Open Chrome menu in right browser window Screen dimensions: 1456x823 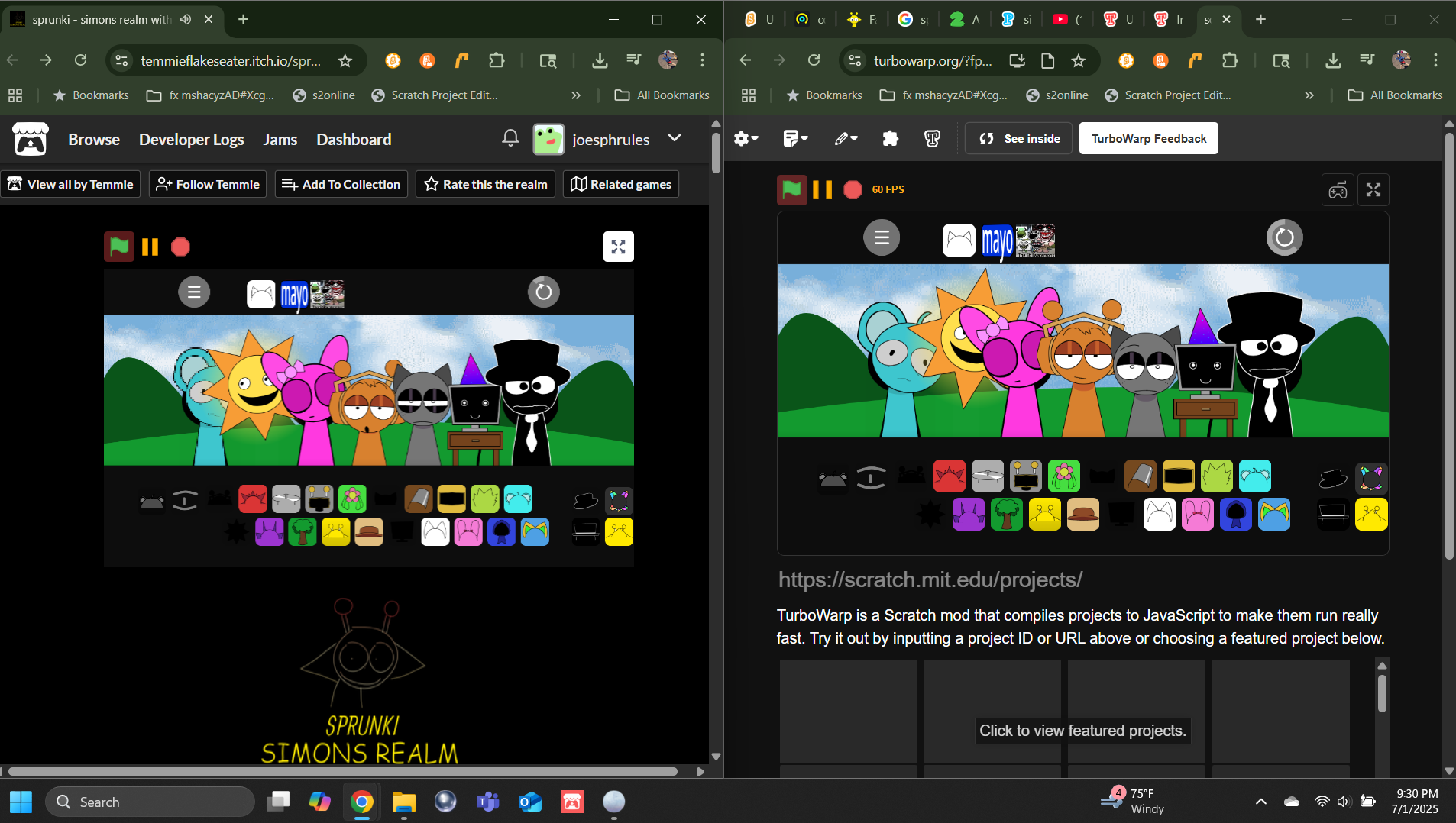[1435, 60]
